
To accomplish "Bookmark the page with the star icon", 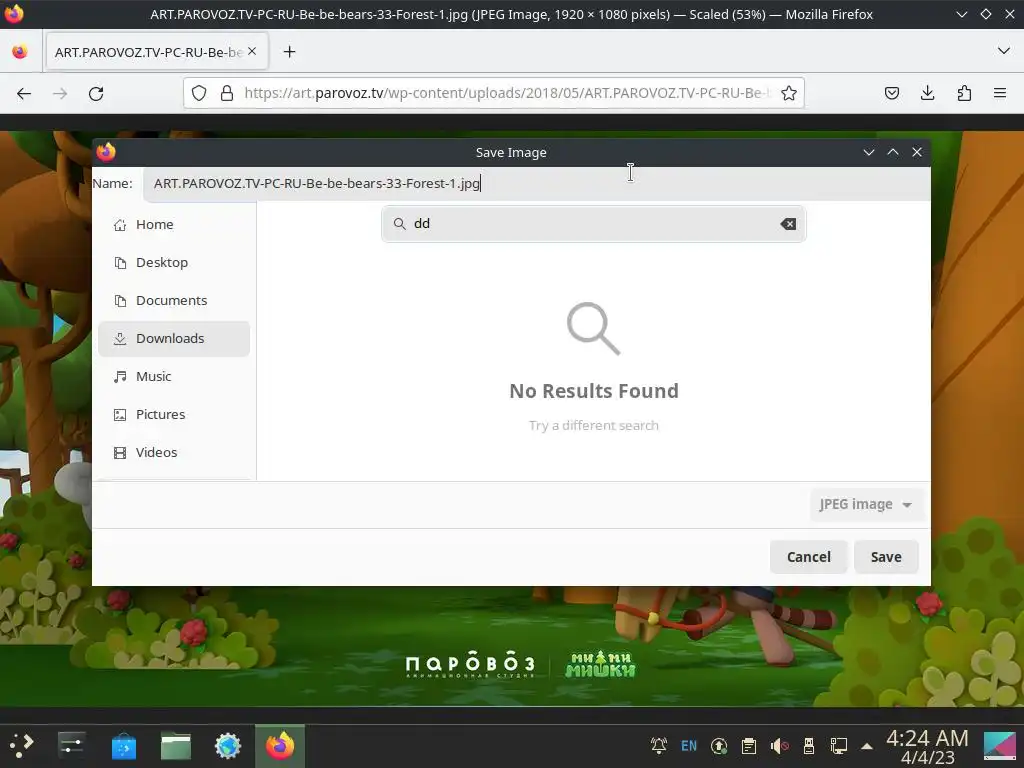I will pos(789,93).
